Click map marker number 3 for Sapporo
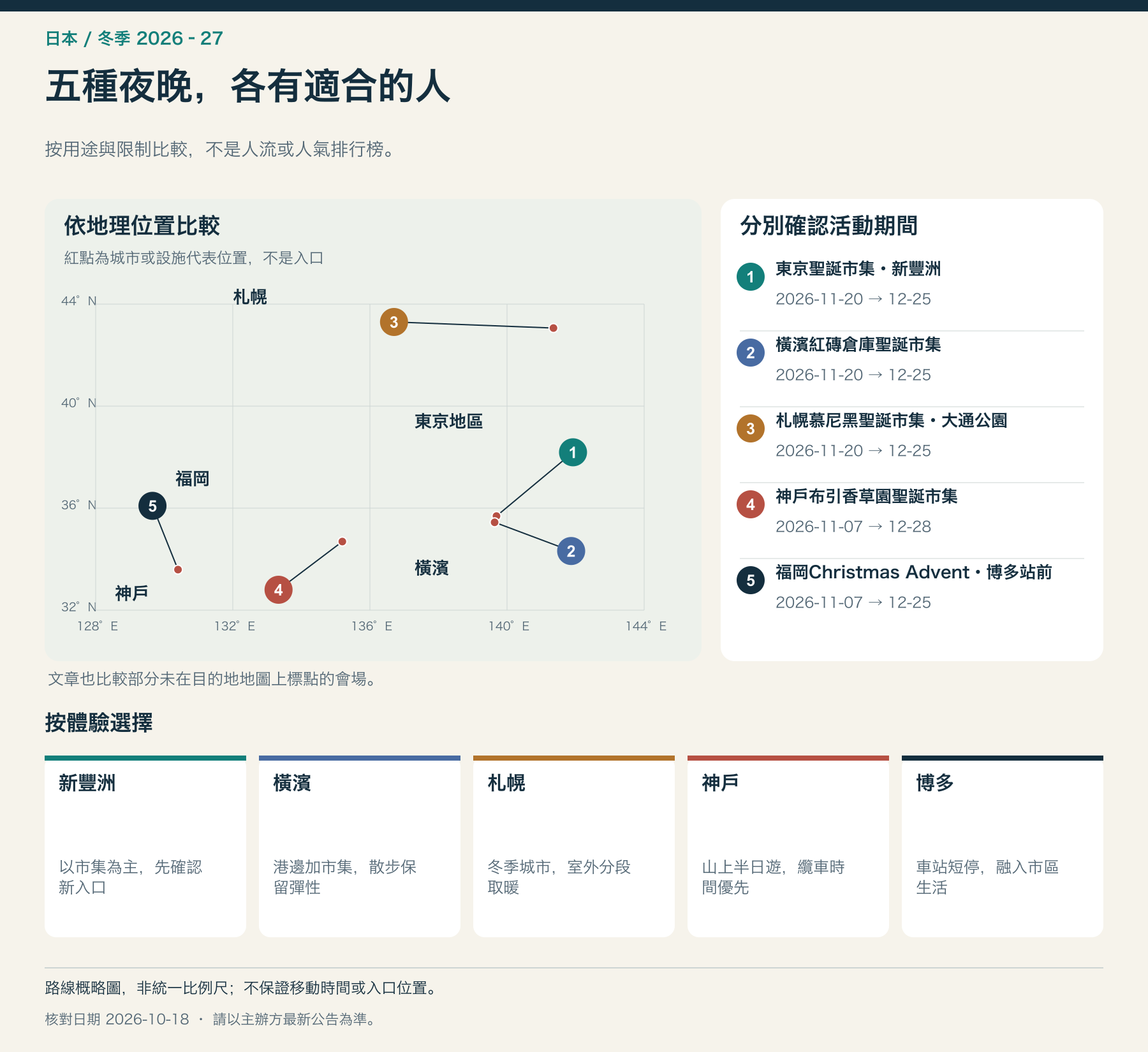Image resolution: width=1148 pixels, height=1052 pixels. [394, 322]
